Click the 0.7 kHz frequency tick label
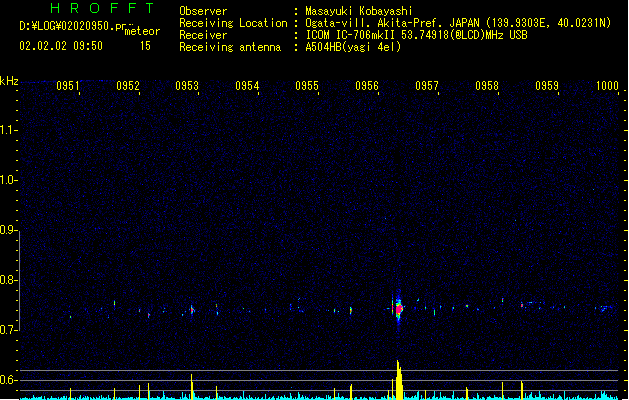Screen dimensions: 629x400 pos(8,330)
